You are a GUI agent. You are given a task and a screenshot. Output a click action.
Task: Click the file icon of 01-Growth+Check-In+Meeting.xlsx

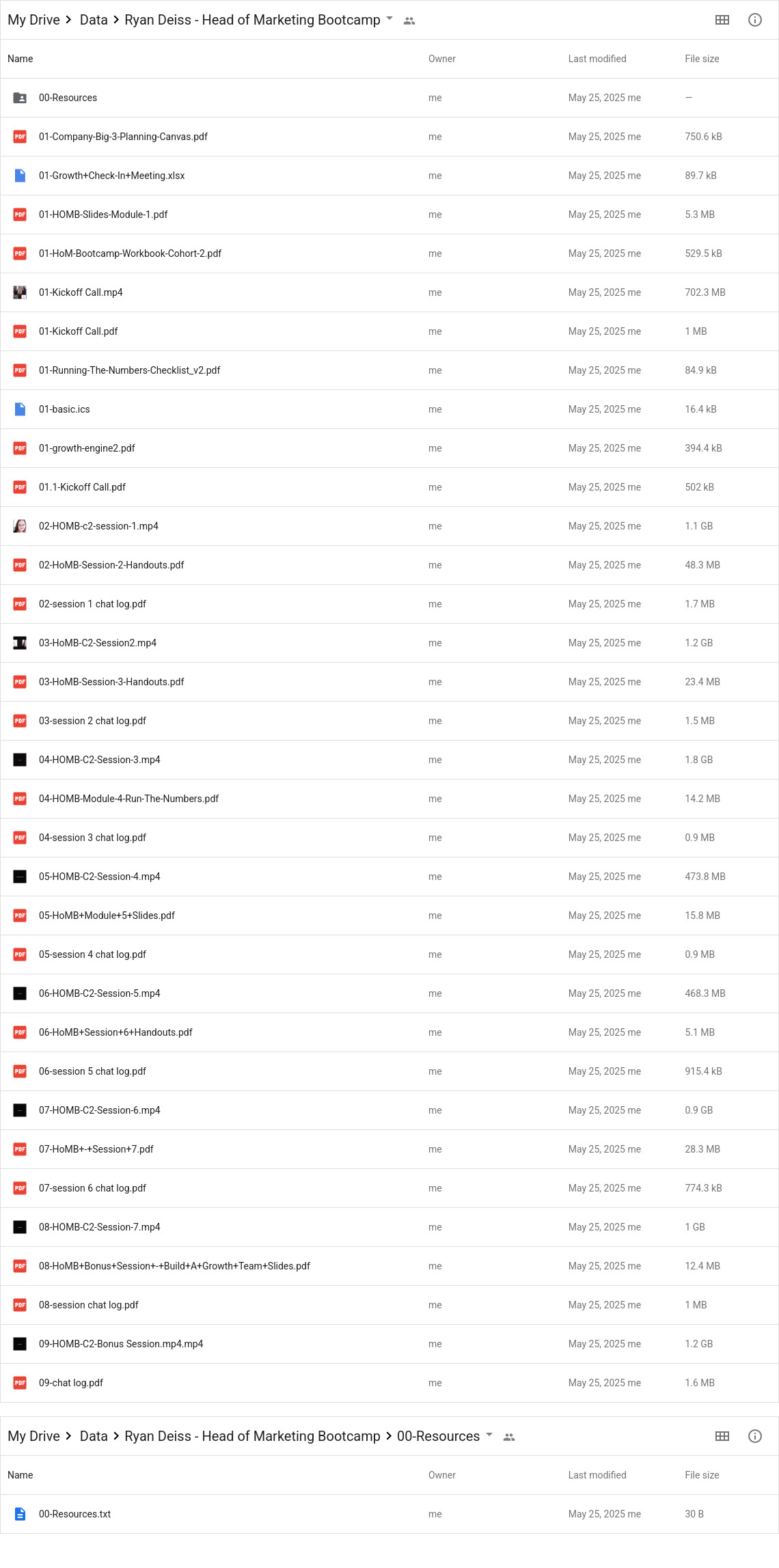tap(20, 176)
